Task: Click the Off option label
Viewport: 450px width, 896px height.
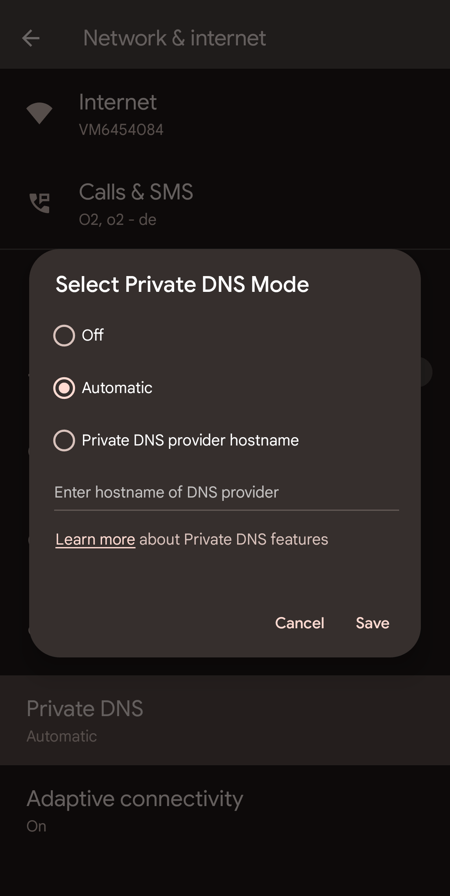Action: tap(93, 335)
